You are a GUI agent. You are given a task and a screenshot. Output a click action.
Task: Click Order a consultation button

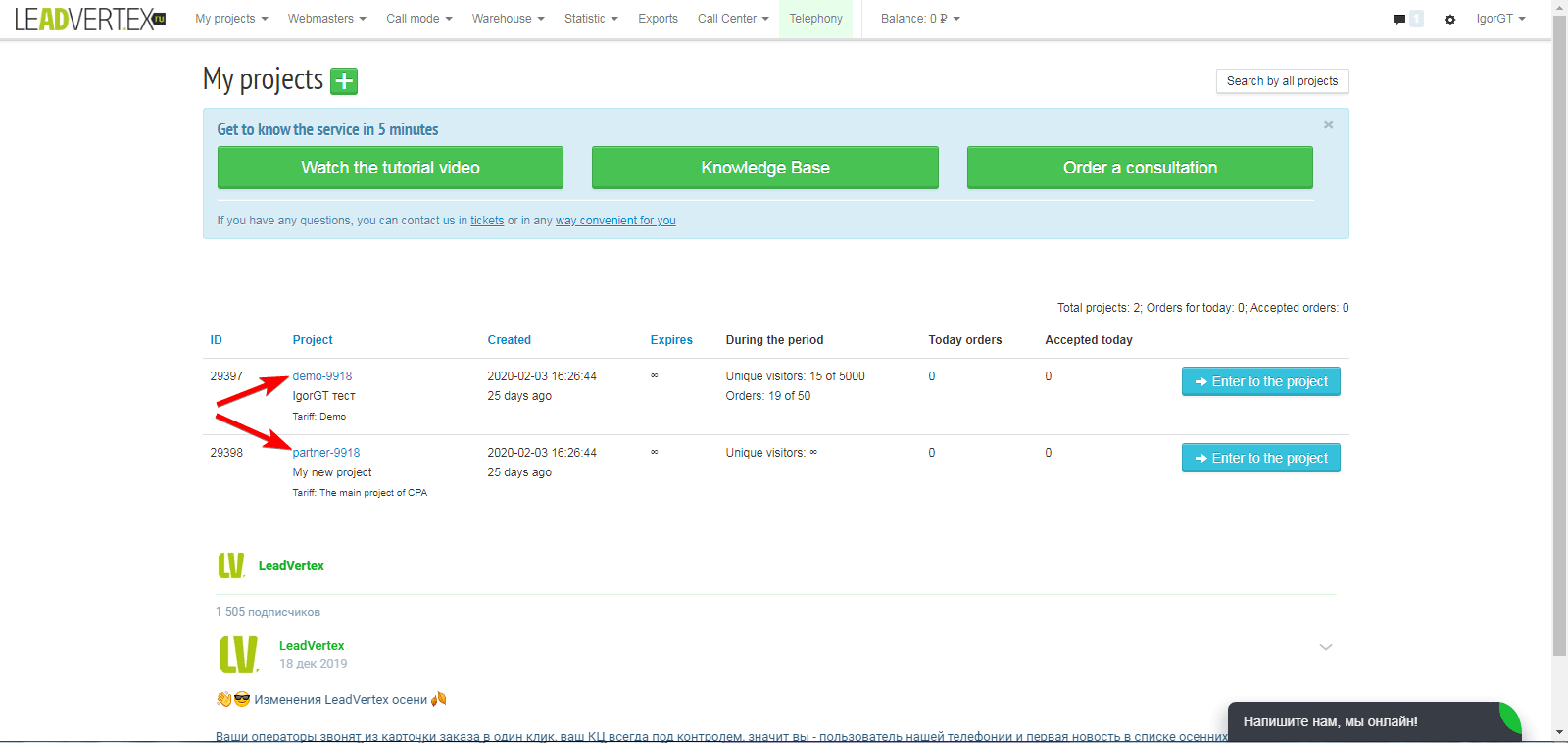point(1140,168)
